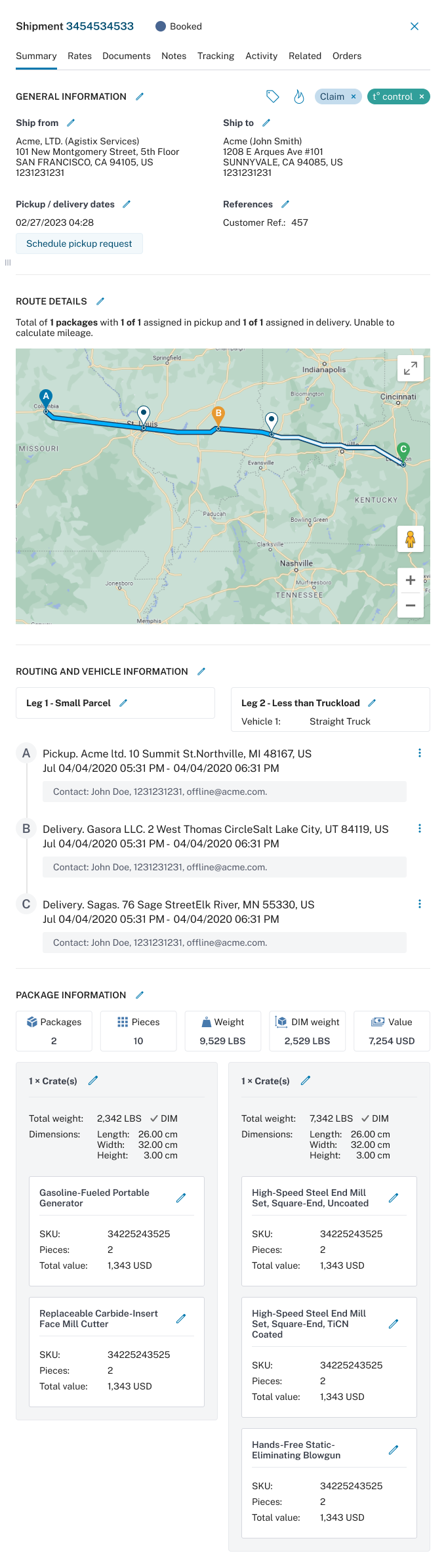Image resolution: width=446 pixels, height=1568 pixels.
Task: Edit the Gasoline-Fueled Portable Generator item
Action: 181,1198
